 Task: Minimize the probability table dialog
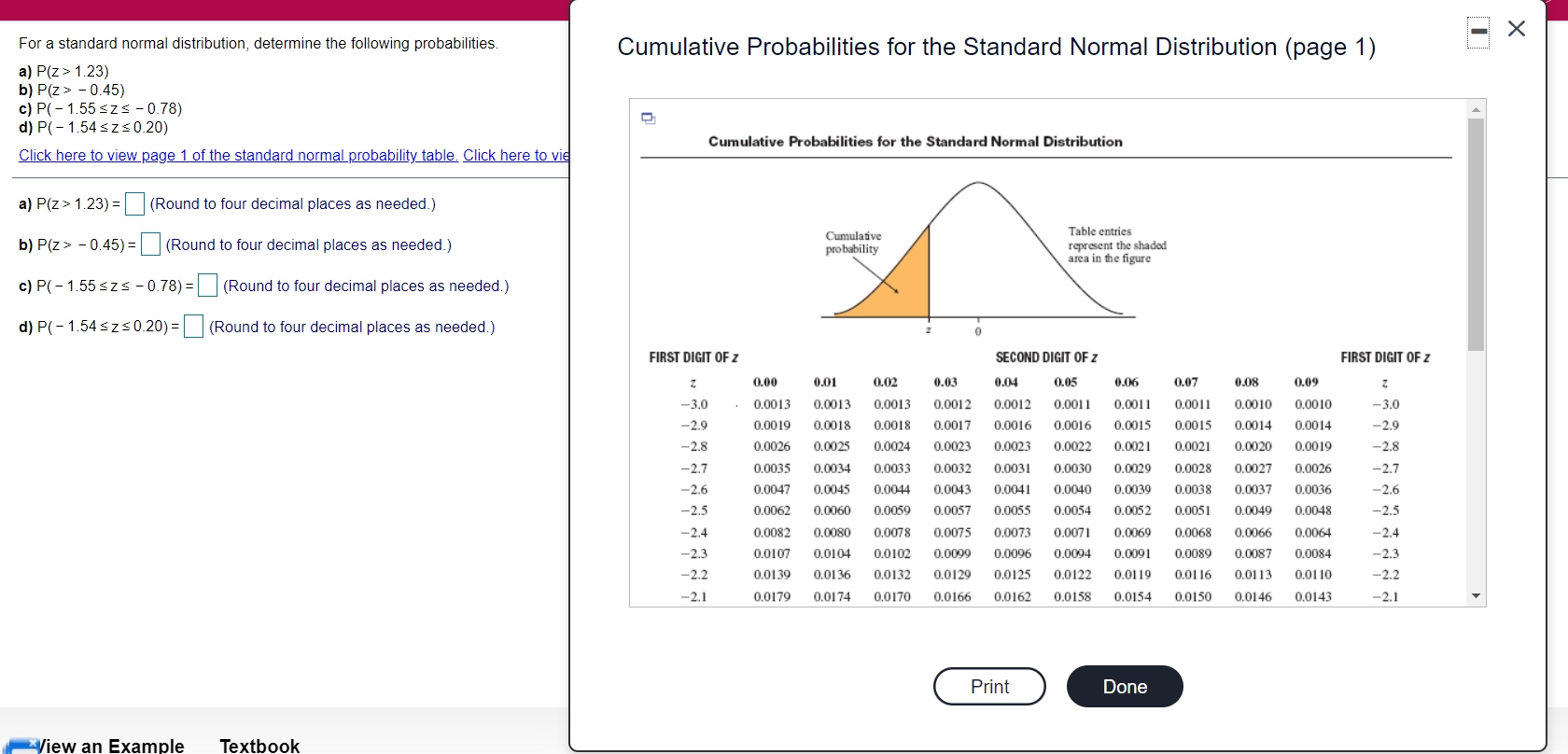pos(1478,32)
